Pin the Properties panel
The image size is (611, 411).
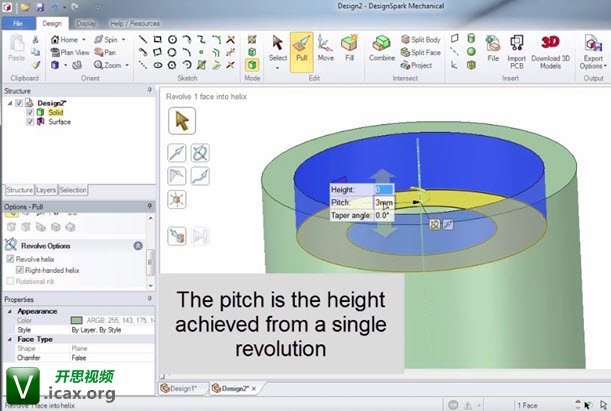(150, 298)
